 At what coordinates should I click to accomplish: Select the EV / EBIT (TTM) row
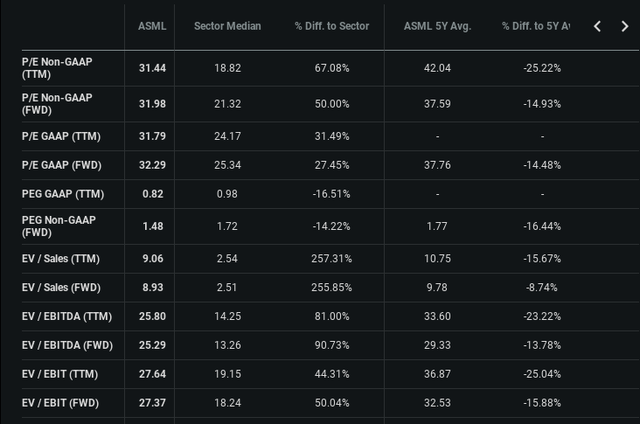(x=63, y=374)
